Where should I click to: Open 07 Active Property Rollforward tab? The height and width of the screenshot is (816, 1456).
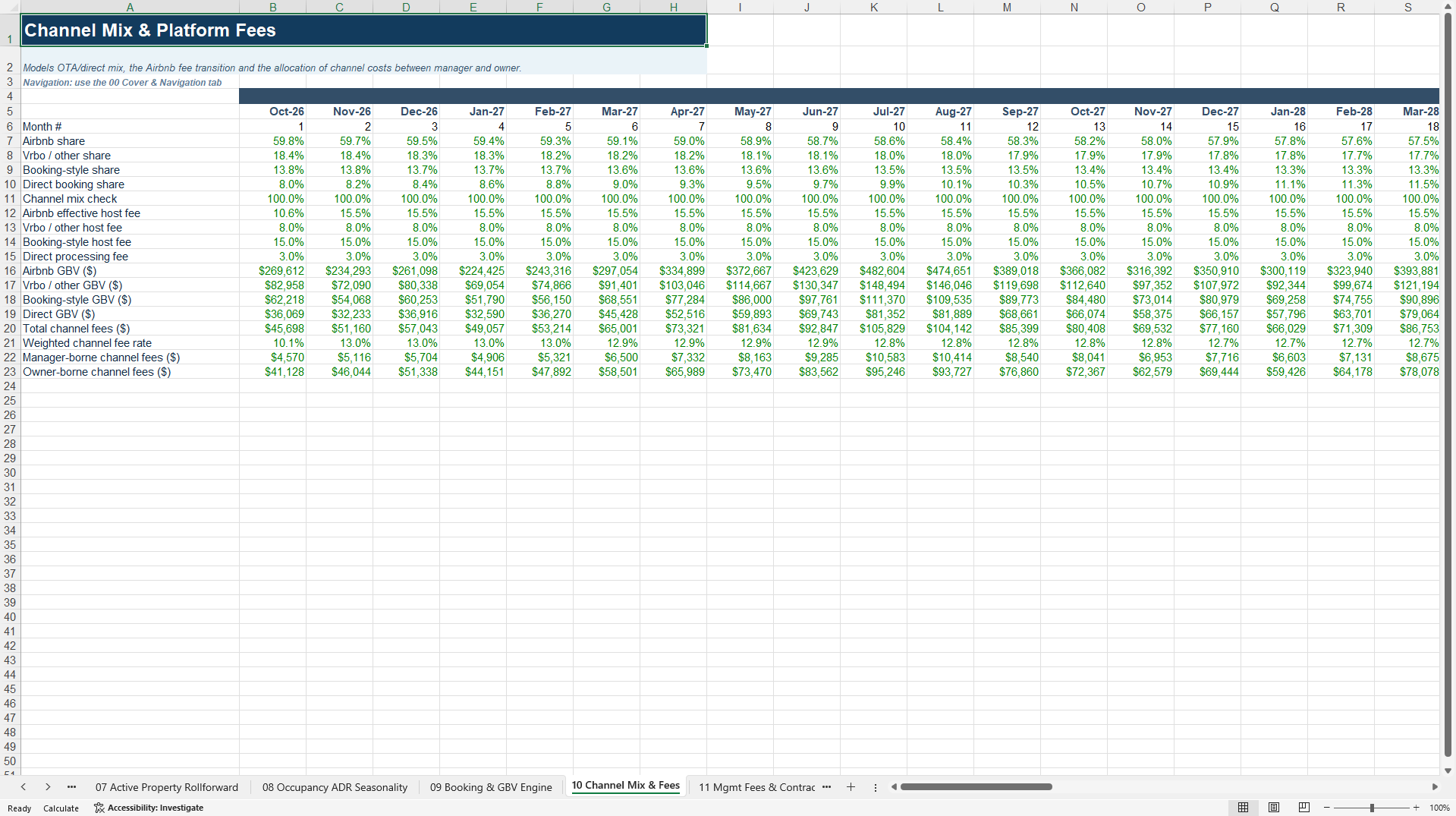click(166, 787)
